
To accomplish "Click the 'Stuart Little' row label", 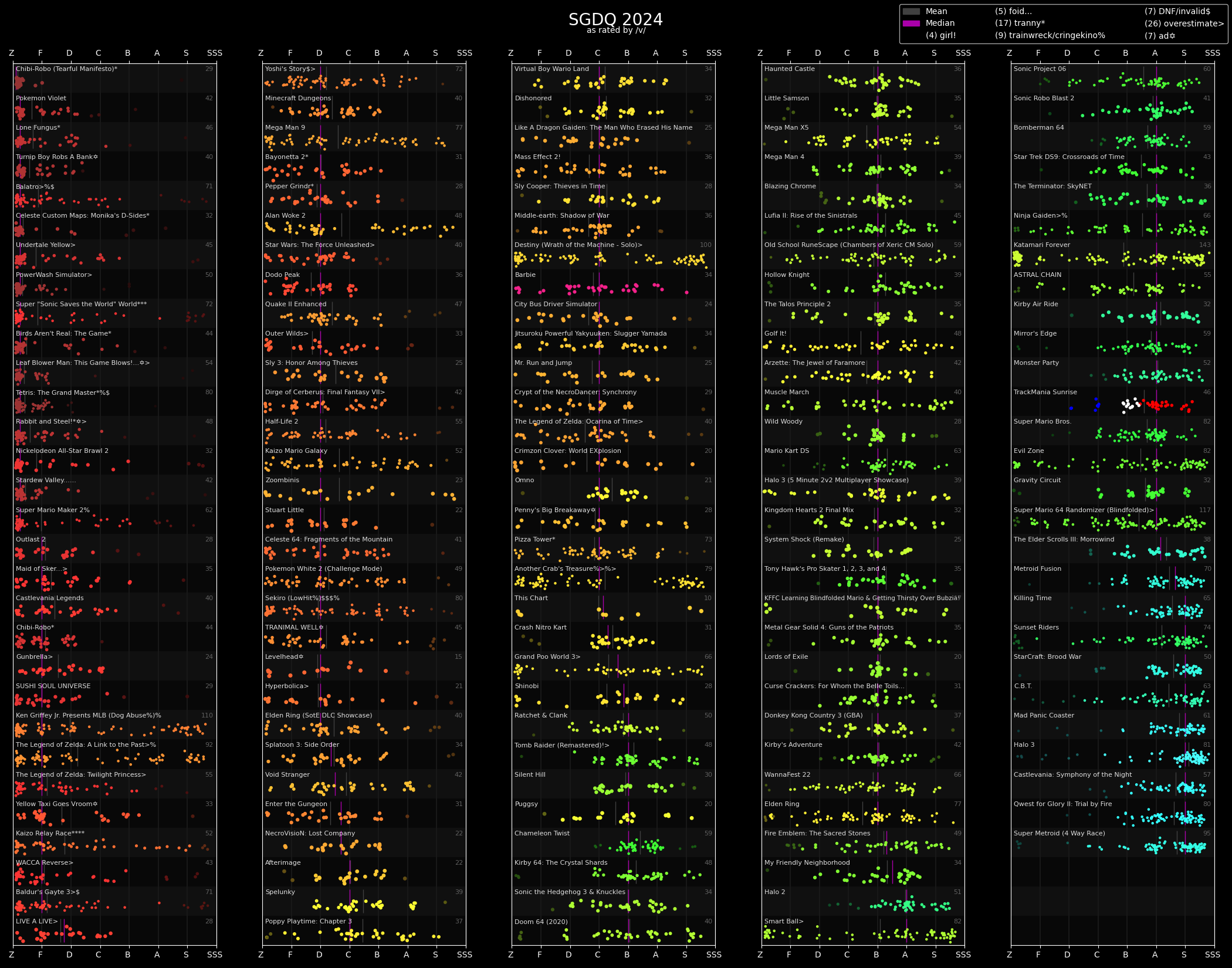I will pos(285,510).
